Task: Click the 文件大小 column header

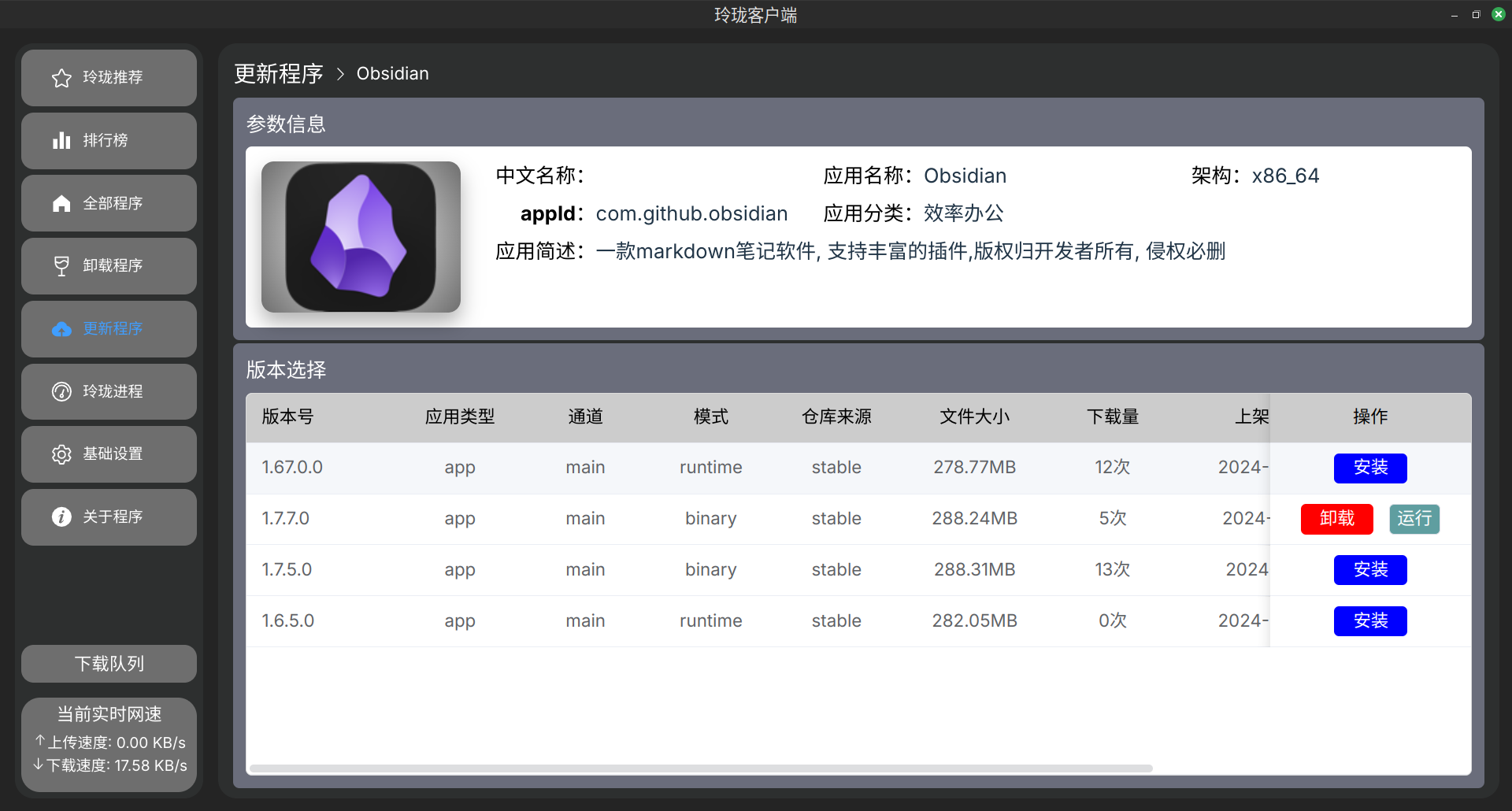Action: pyautogui.click(x=975, y=417)
